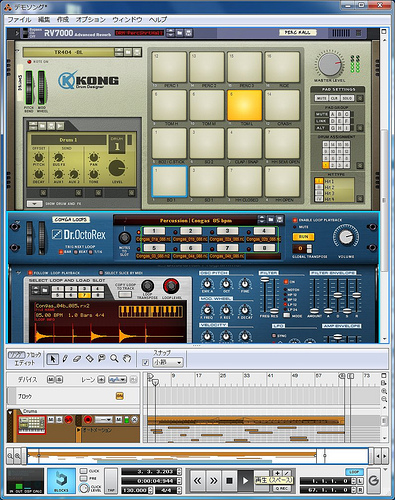Open the Snap value dropdown
This screenshot has width=395, height=500.
168,362
